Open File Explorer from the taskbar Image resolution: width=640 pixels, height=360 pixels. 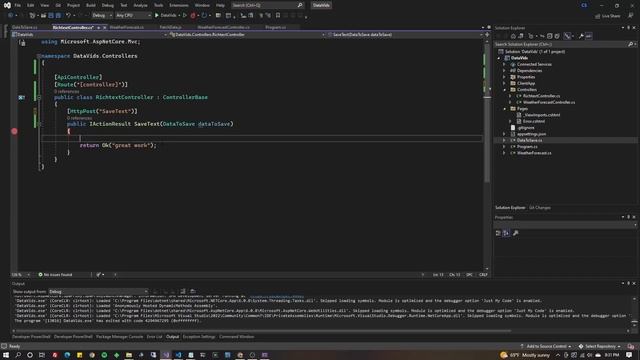tap(129, 355)
